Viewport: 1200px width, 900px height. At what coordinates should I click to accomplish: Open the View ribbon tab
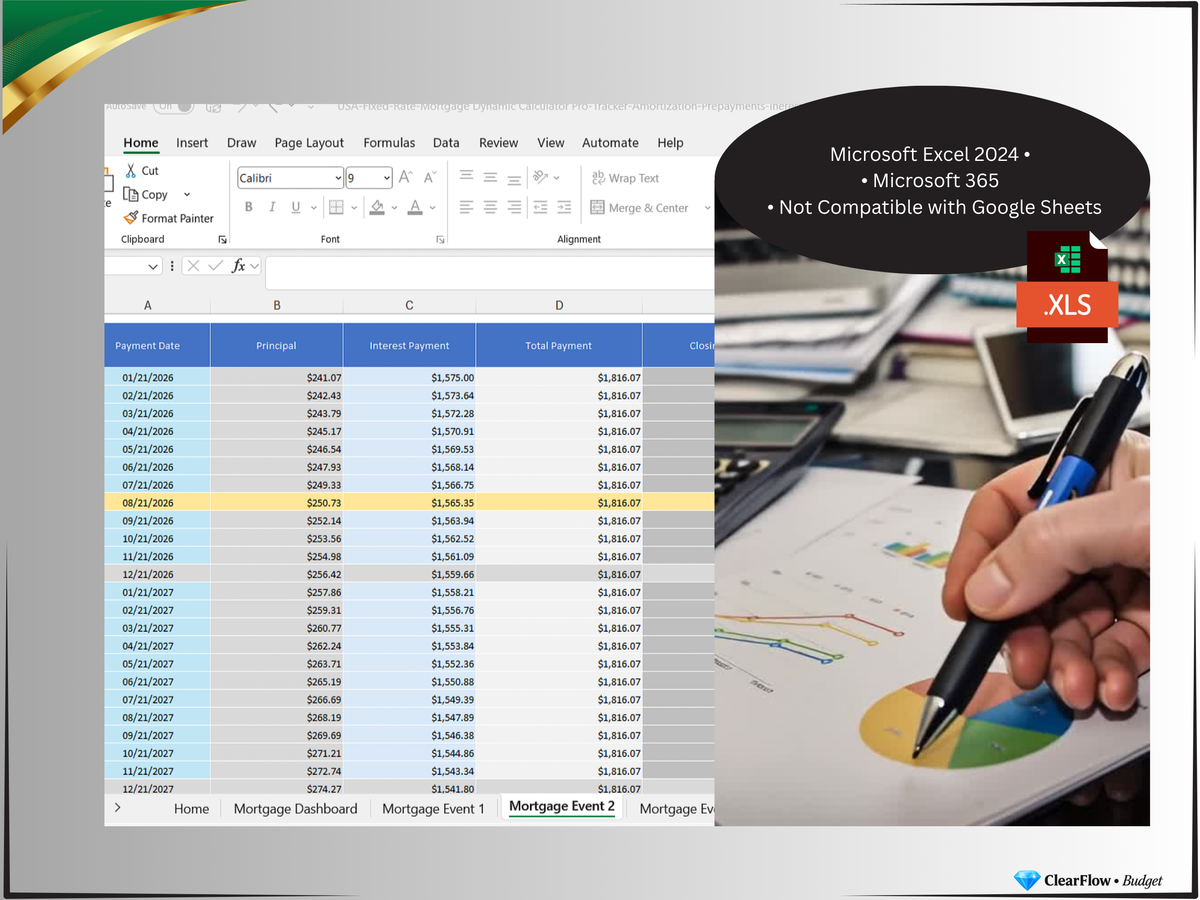click(550, 143)
